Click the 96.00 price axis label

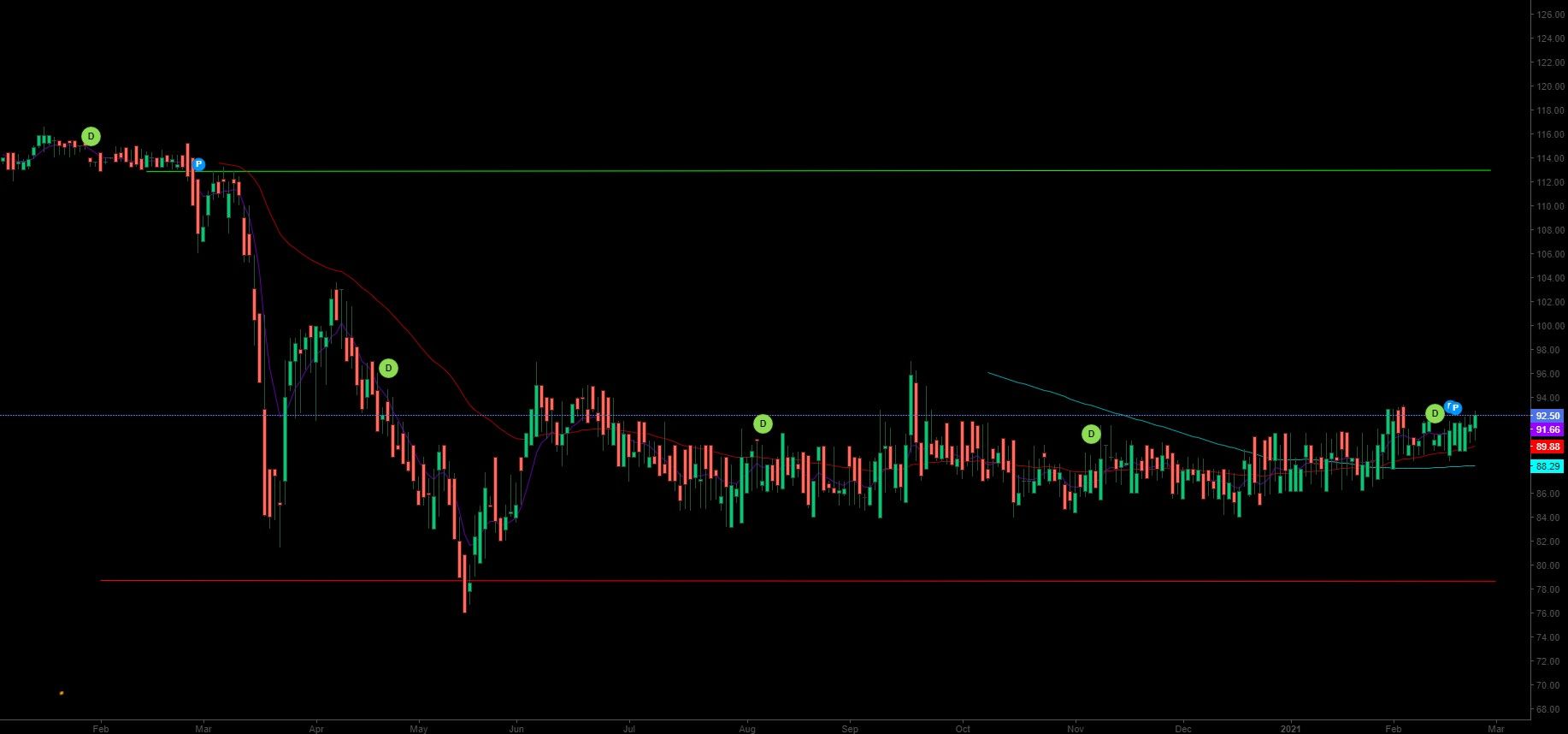pos(1550,374)
